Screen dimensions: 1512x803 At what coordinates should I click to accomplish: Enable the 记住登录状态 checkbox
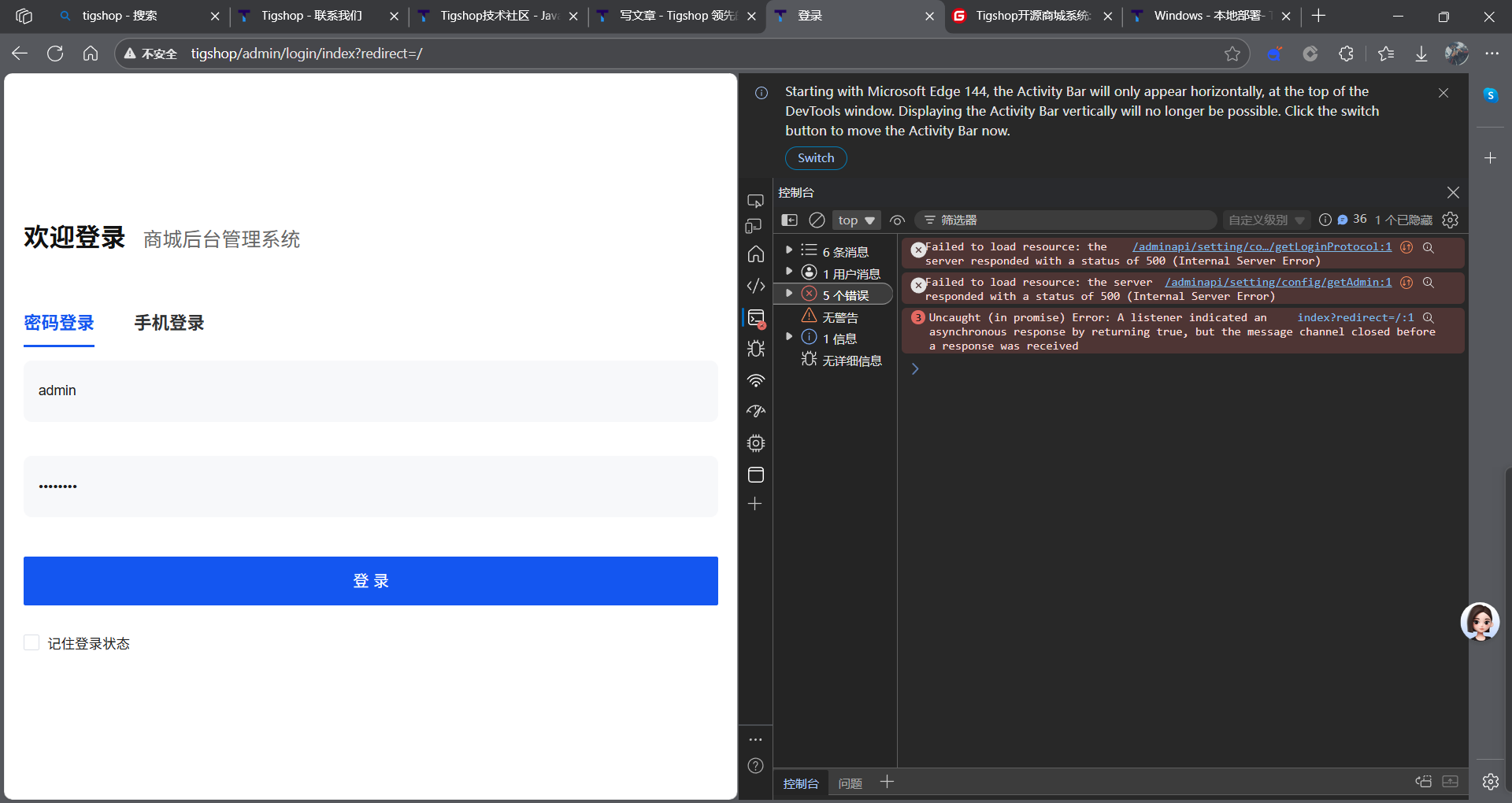click(31, 642)
